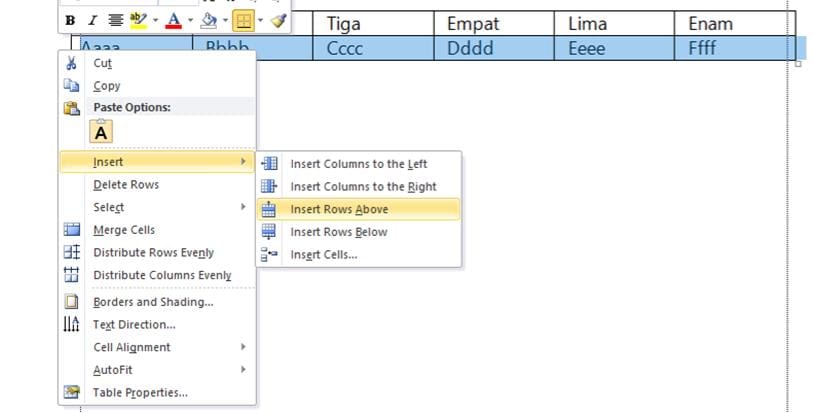Click Delete Rows in context menu

point(126,185)
